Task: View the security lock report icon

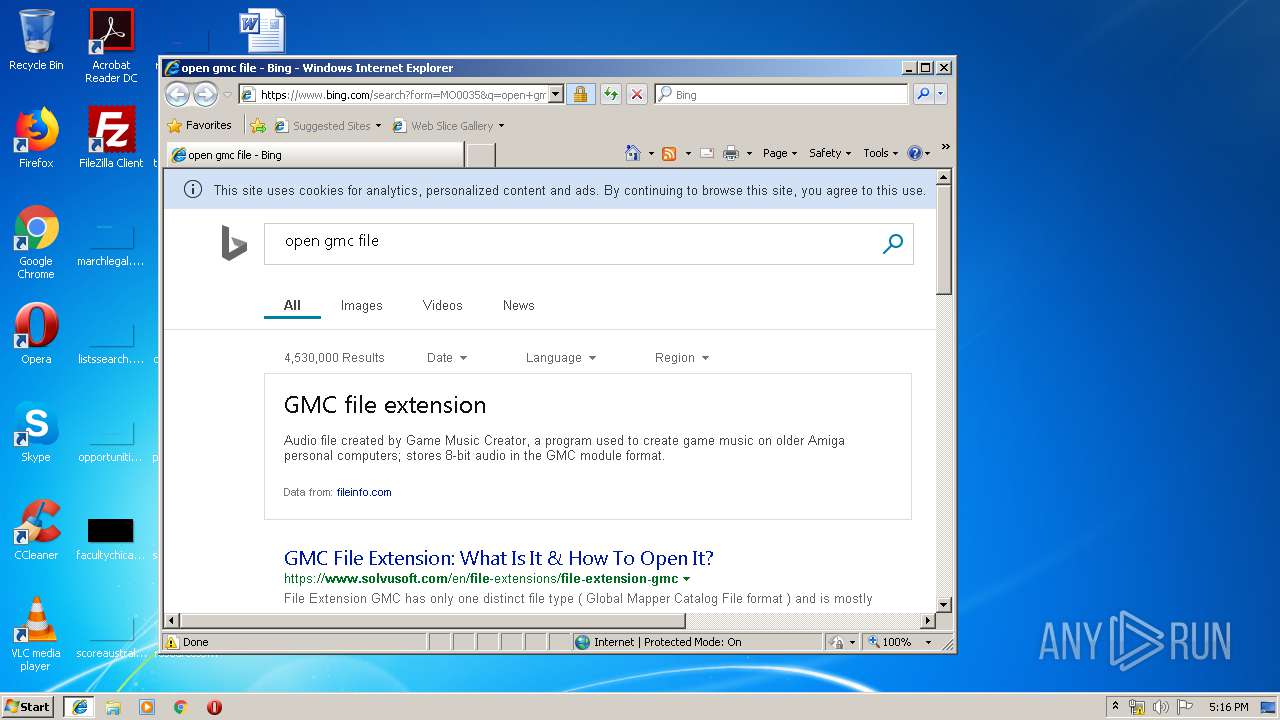Action: tap(580, 95)
